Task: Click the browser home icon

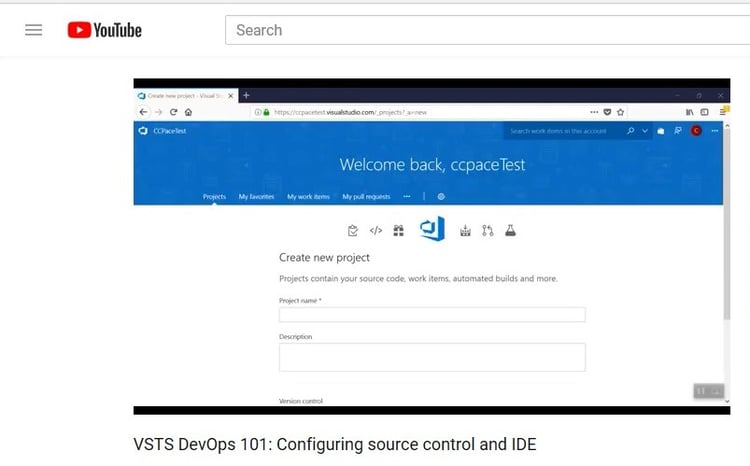Action: point(188,112)
